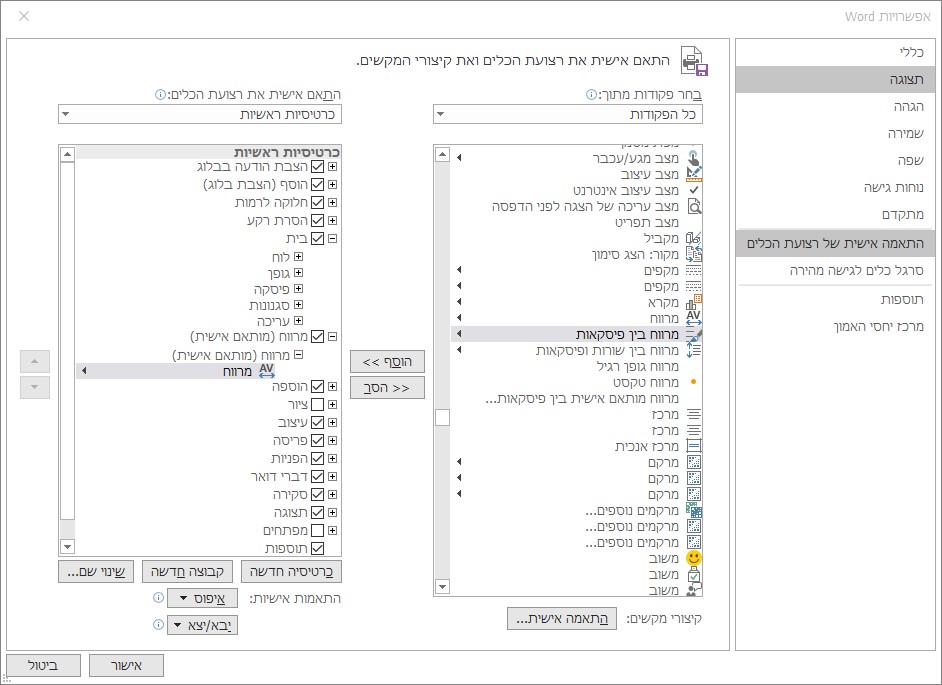Click the שינוי שם... button
Image resolution: width=942 pixels, height=685 pixels.
pos(96,571)
